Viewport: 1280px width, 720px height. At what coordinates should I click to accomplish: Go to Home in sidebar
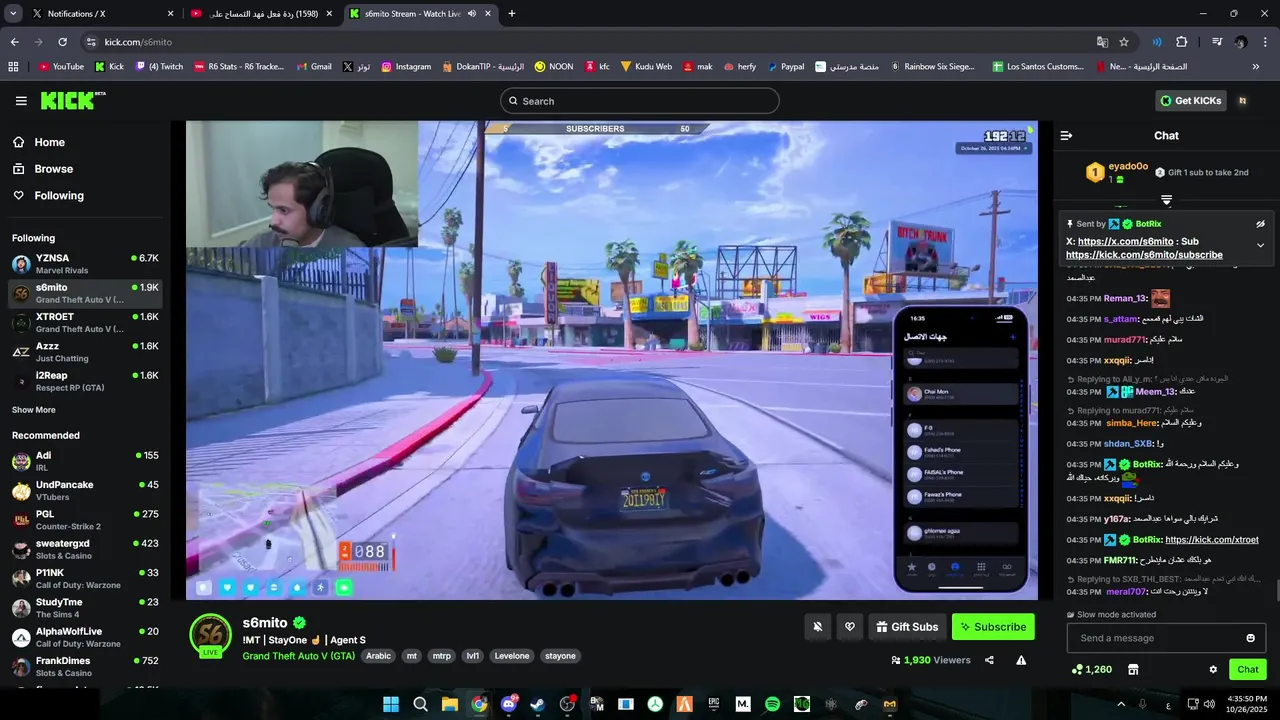(x=49, y=142)
